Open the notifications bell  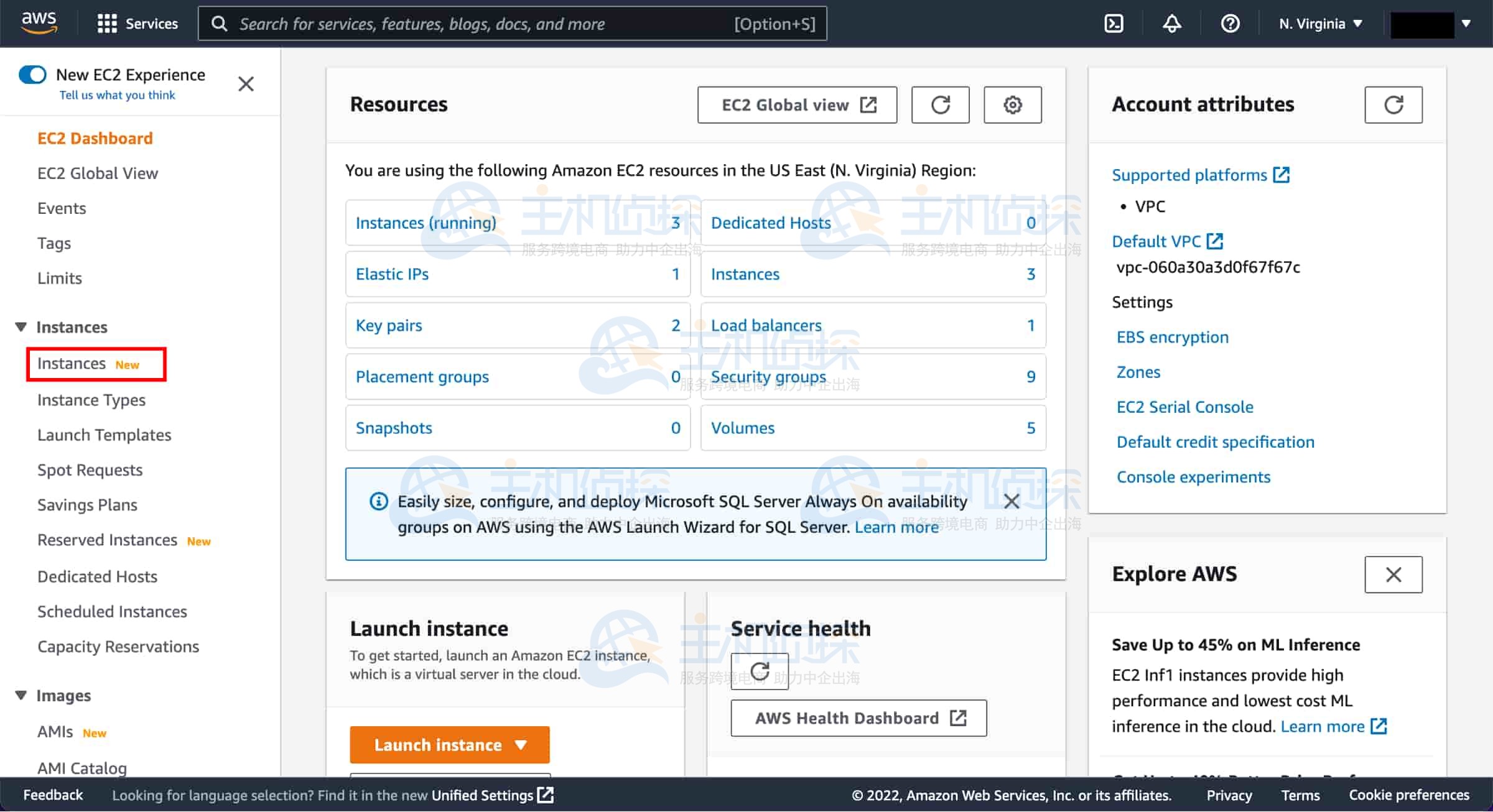[1171, 24]
